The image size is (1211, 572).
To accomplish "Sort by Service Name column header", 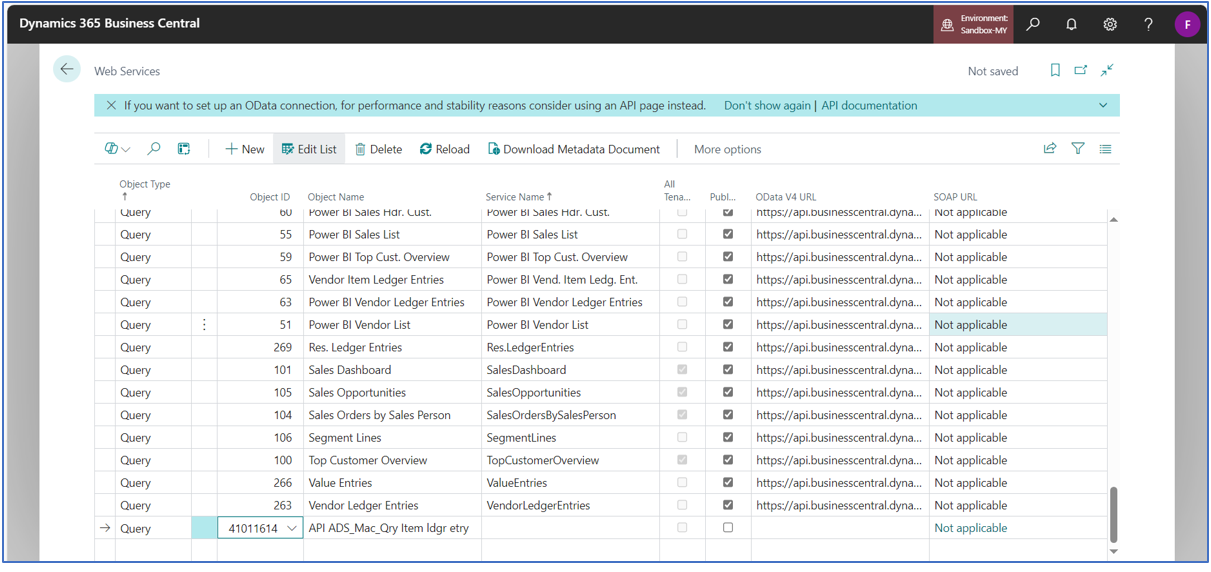I will [x=518, y=197].
